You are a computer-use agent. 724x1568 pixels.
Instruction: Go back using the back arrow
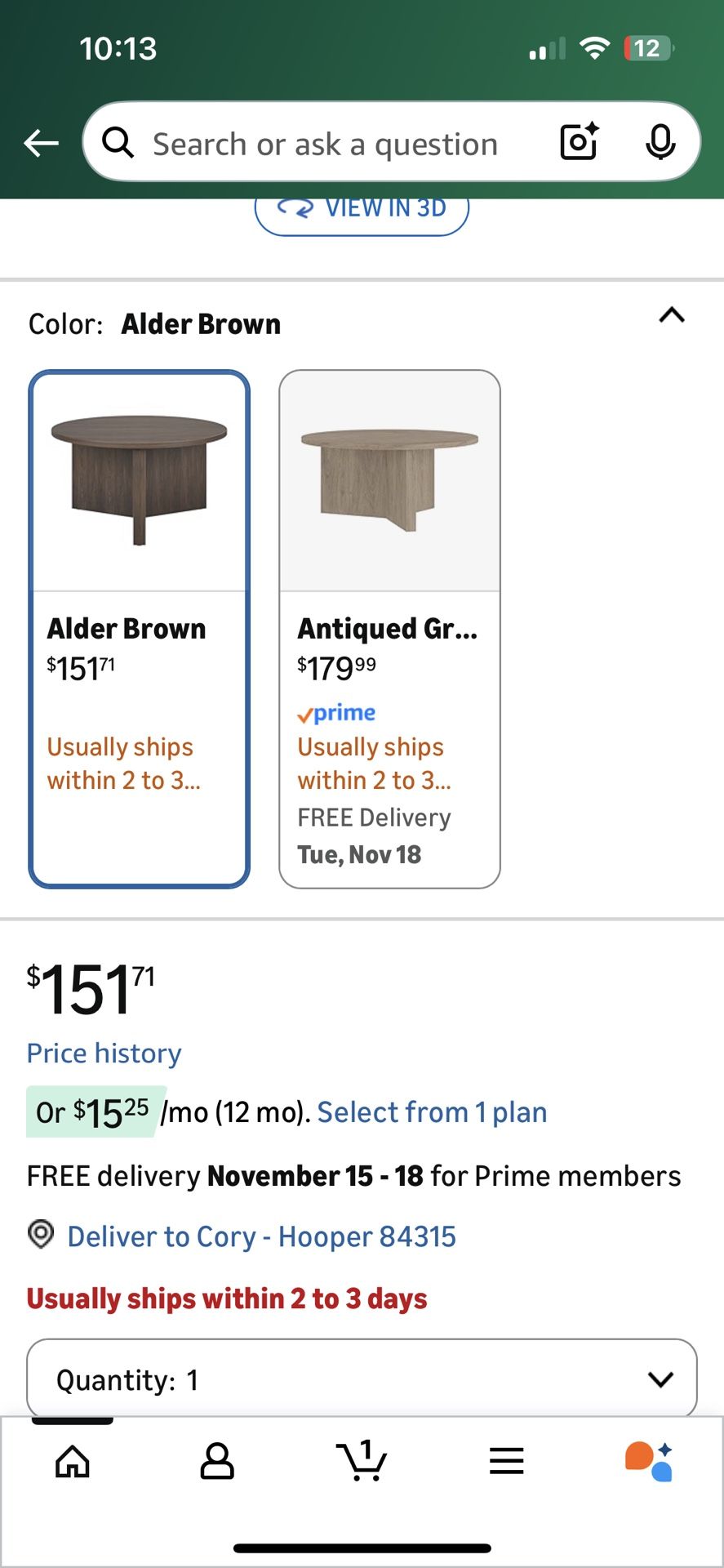point(39,142)
